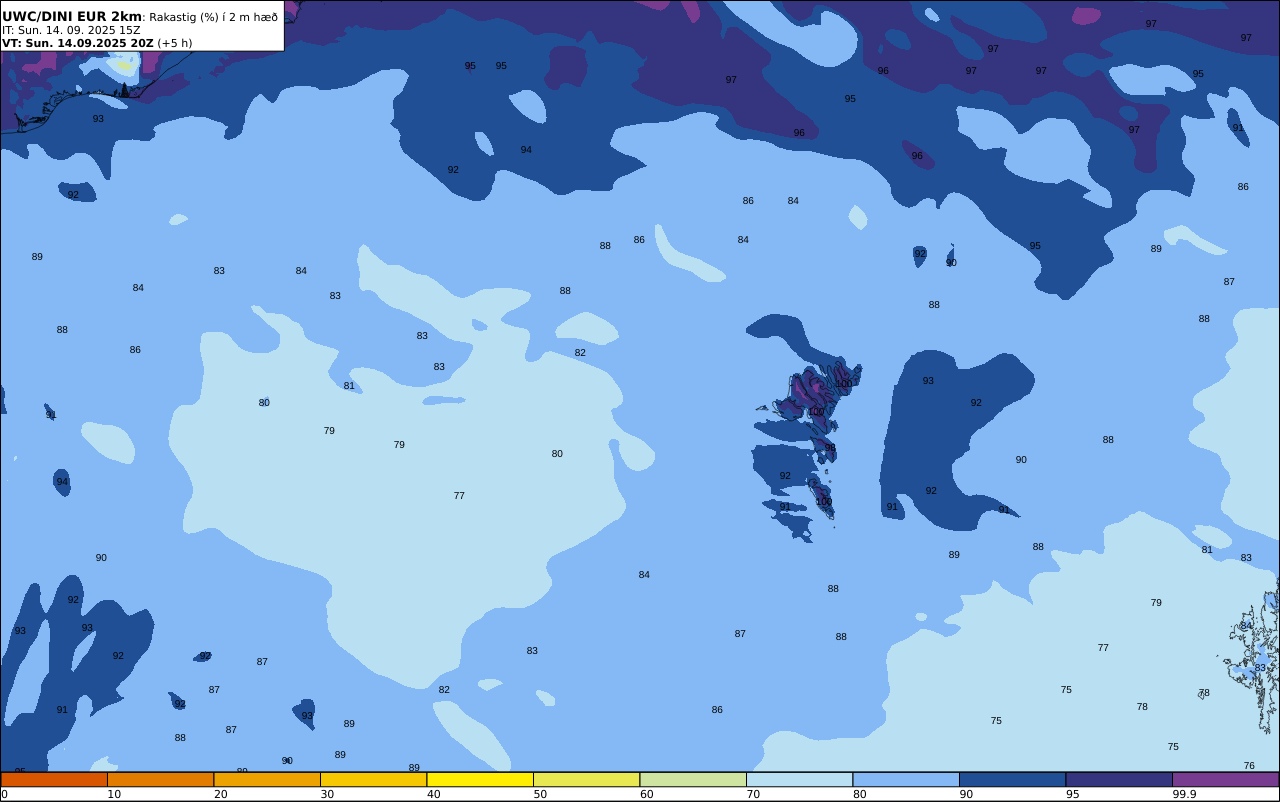The width and height of the screenshot is (1280, 802).
Task: Pick the amber 20–30 legend swatch
Action: (267, 779)
